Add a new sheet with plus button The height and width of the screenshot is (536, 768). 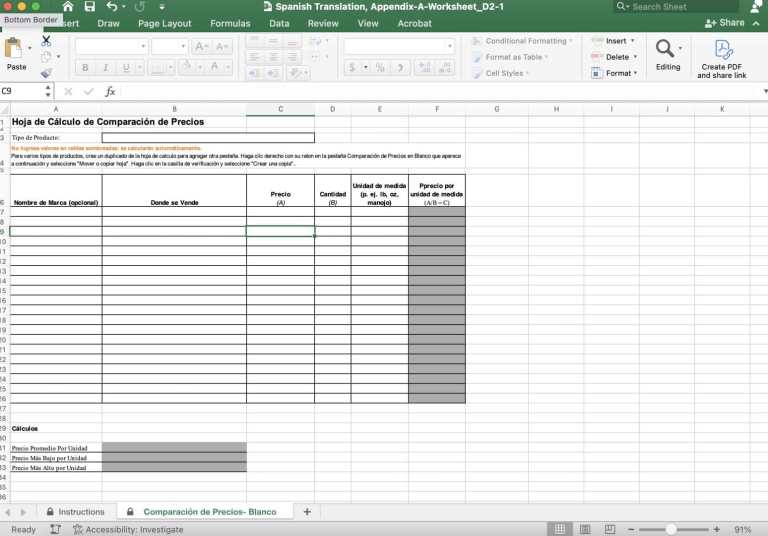pyautogui.click(x=307, y=511)
